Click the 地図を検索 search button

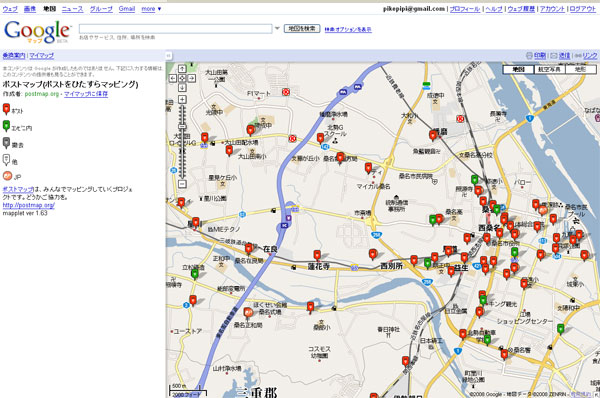[302, 28]
